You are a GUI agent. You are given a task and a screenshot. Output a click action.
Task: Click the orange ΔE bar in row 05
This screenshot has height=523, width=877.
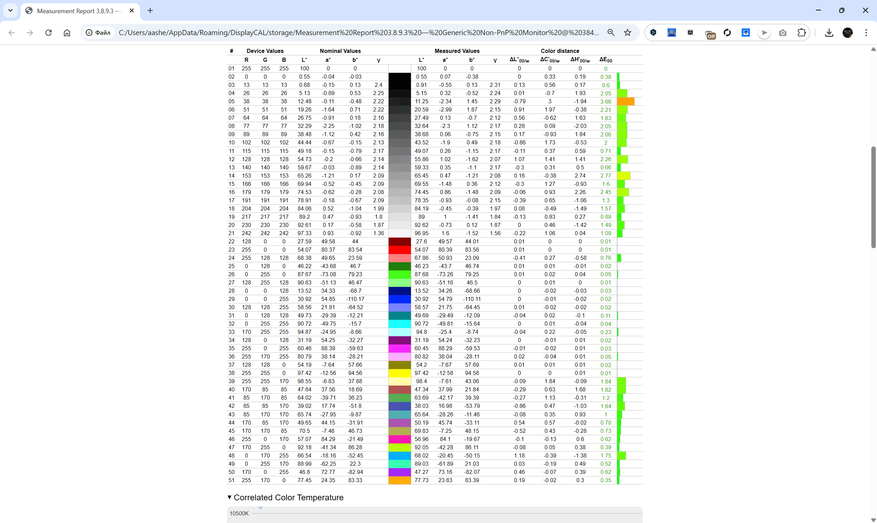[625, 101]
